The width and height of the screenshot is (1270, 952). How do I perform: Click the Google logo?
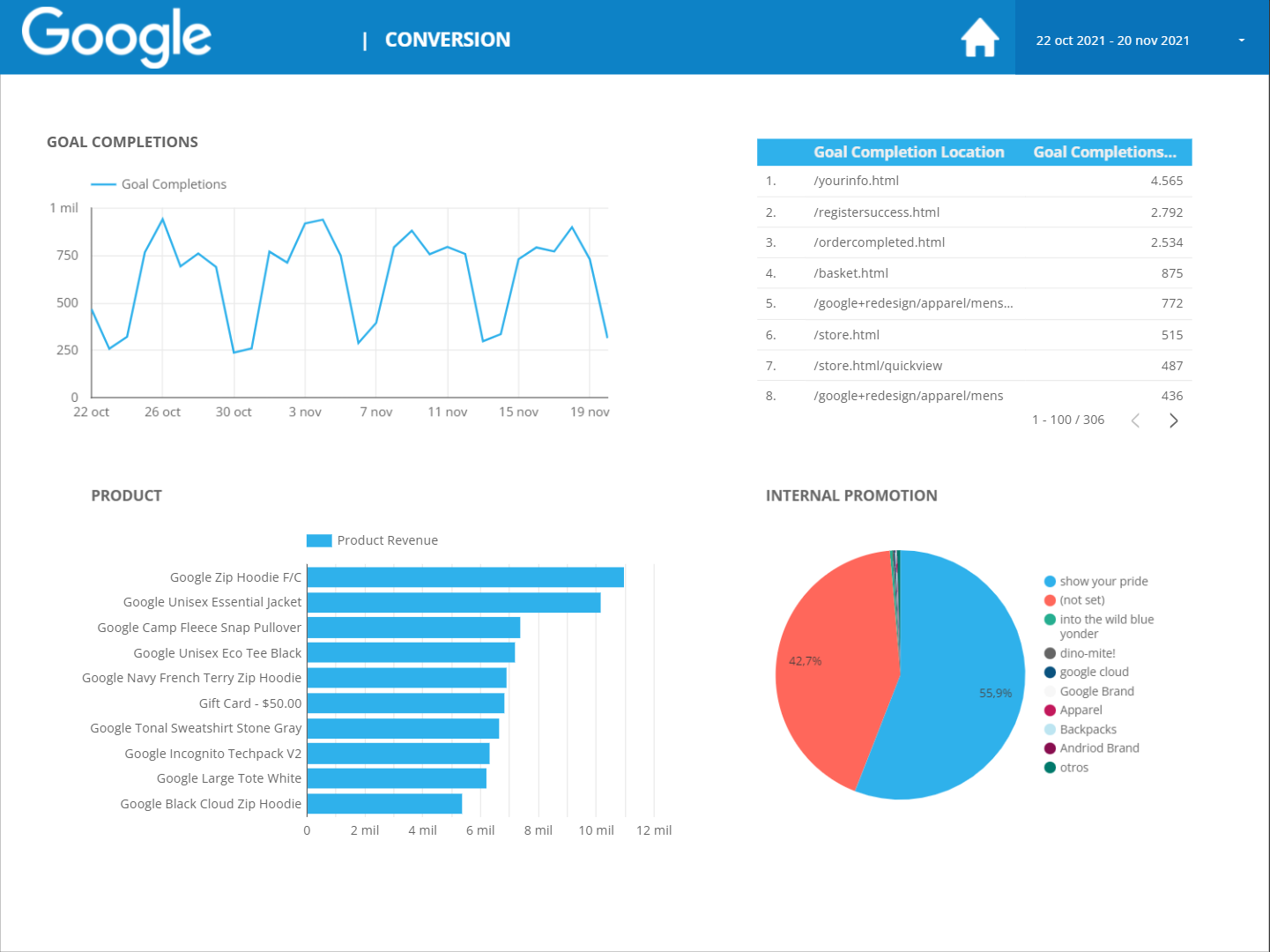click(116, 37)
